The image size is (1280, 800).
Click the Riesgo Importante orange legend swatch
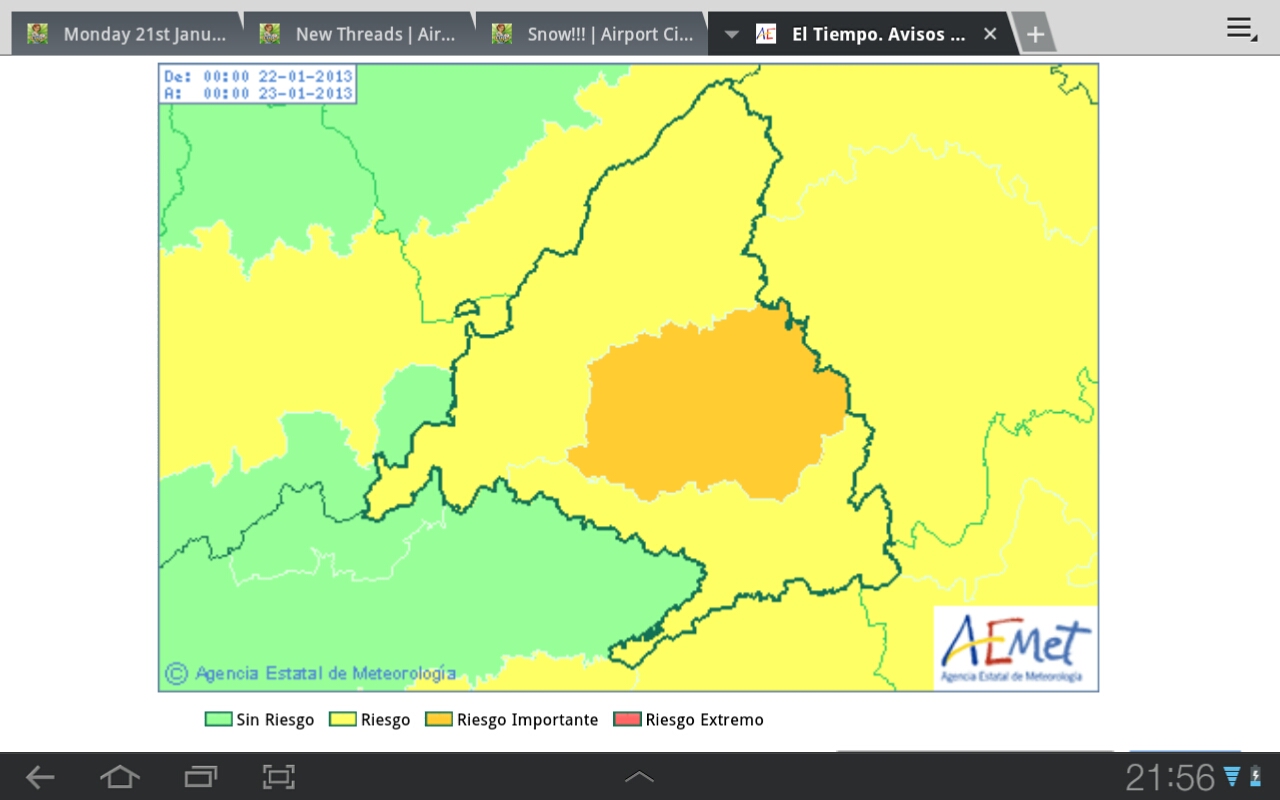pos(438,720)
